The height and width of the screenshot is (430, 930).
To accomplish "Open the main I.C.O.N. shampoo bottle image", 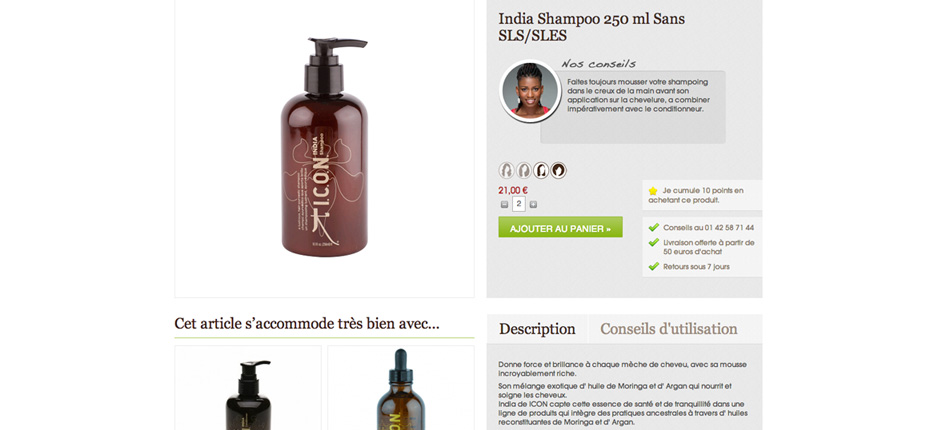I will point(324,147).
